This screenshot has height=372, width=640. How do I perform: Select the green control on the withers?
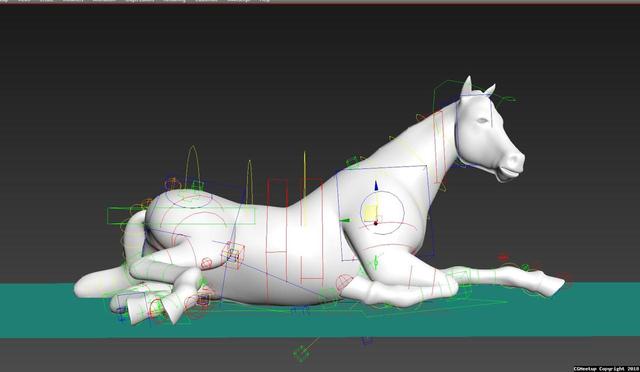tap(353, 162)
